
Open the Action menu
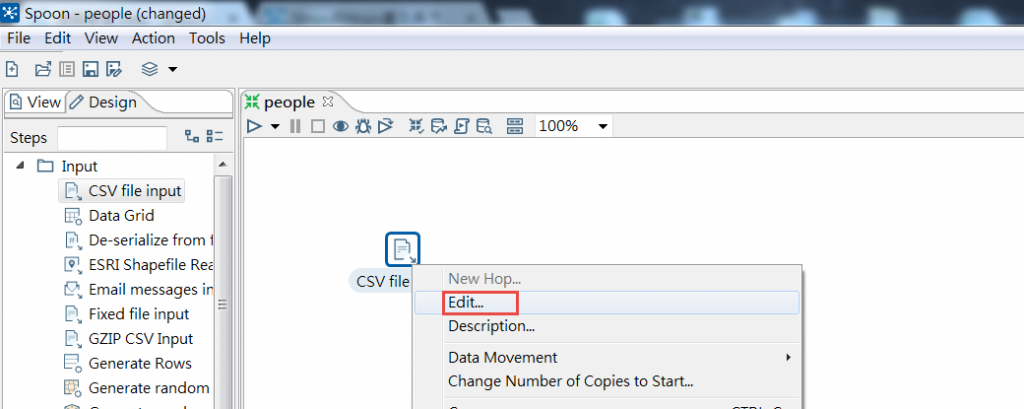153,38
